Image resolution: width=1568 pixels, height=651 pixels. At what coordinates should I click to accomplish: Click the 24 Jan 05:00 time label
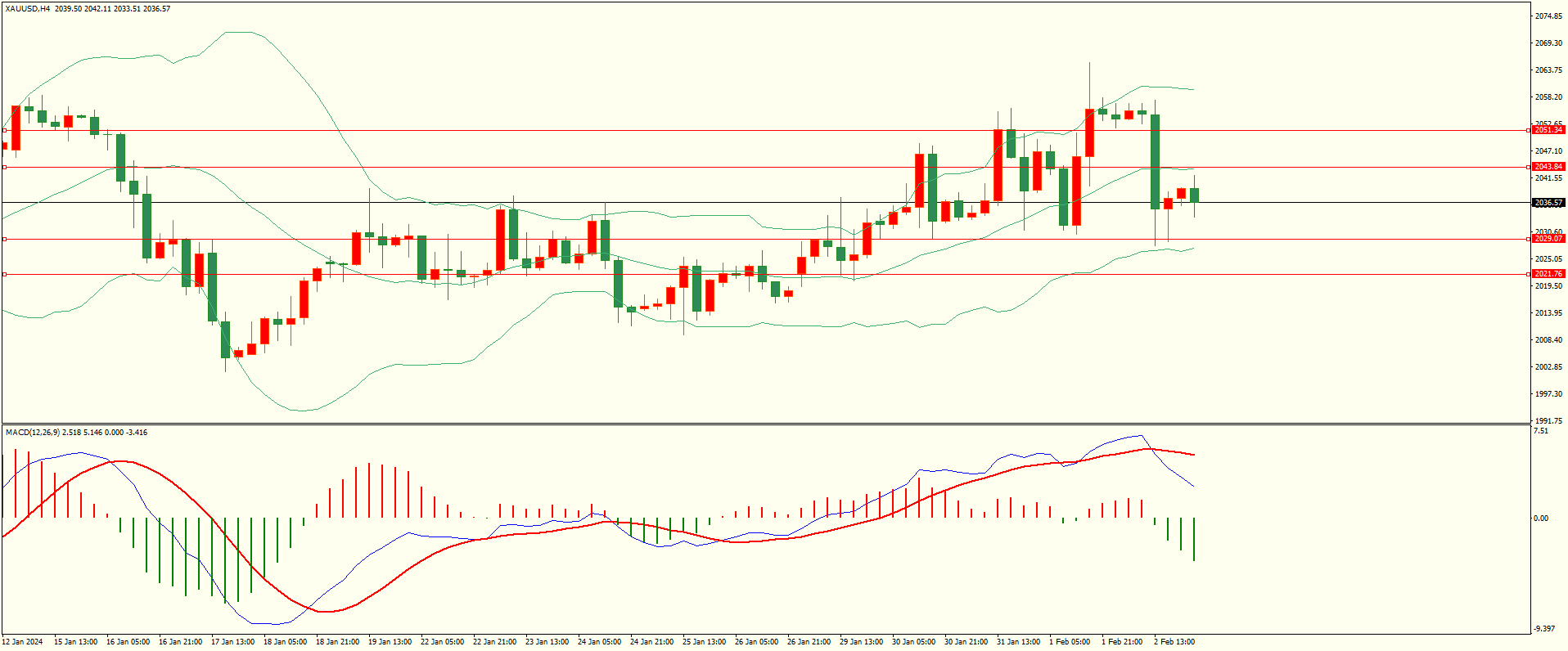point(600,642)
